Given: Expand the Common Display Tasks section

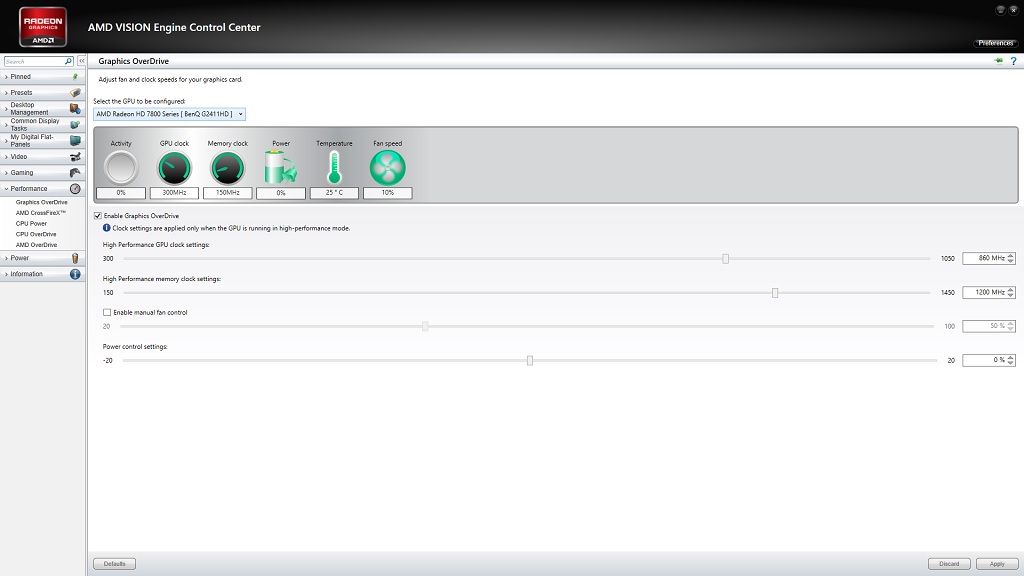Looking at the screenshot, I should click(x=42, y=125).
